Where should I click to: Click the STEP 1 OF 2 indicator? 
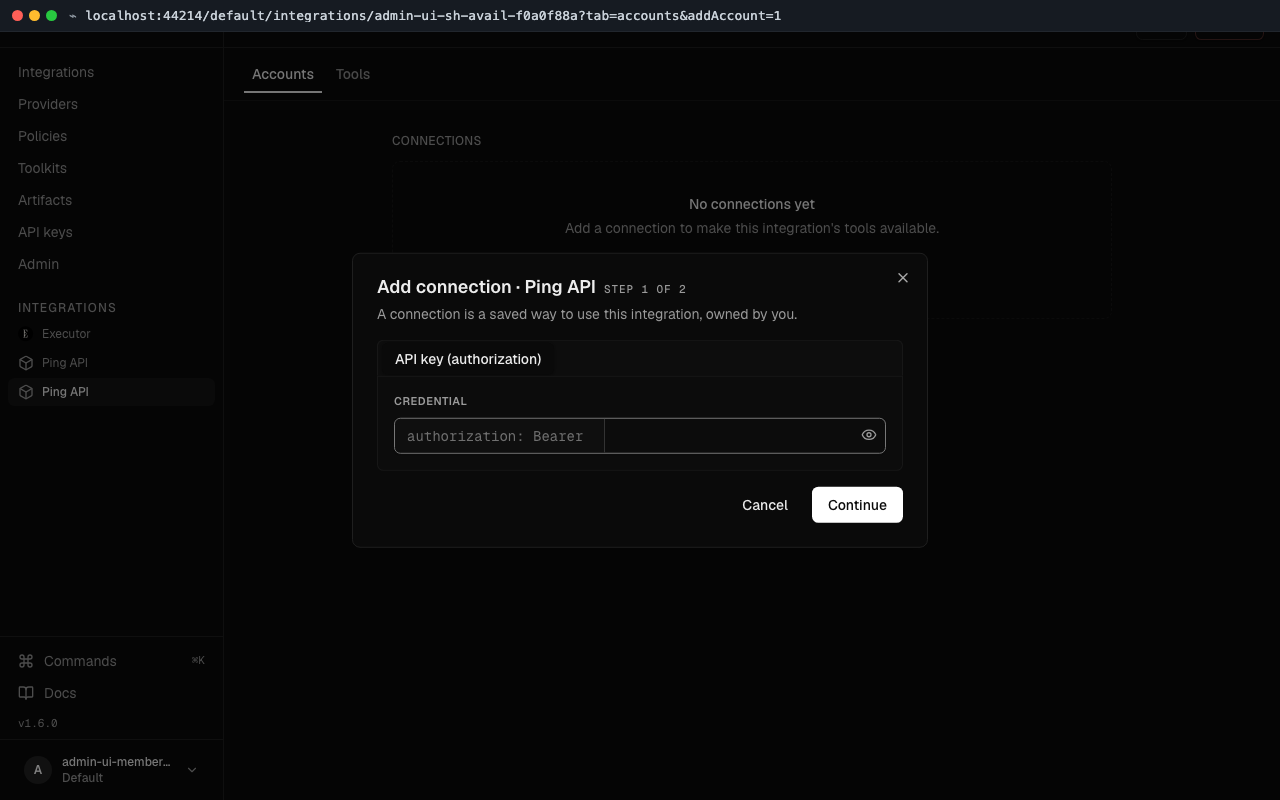pos(645,289)
